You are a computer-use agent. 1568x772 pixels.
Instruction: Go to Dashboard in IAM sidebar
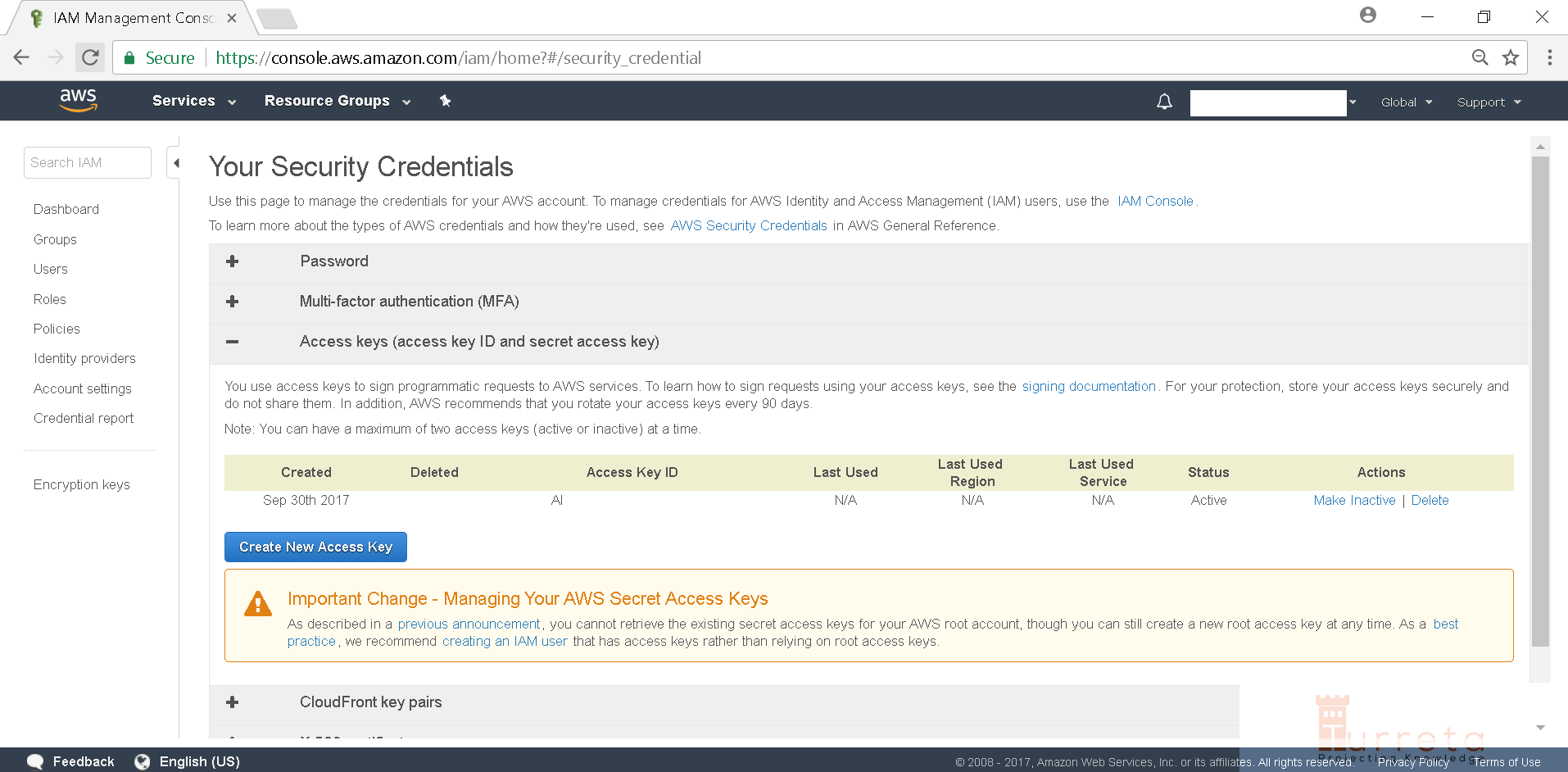66,210
